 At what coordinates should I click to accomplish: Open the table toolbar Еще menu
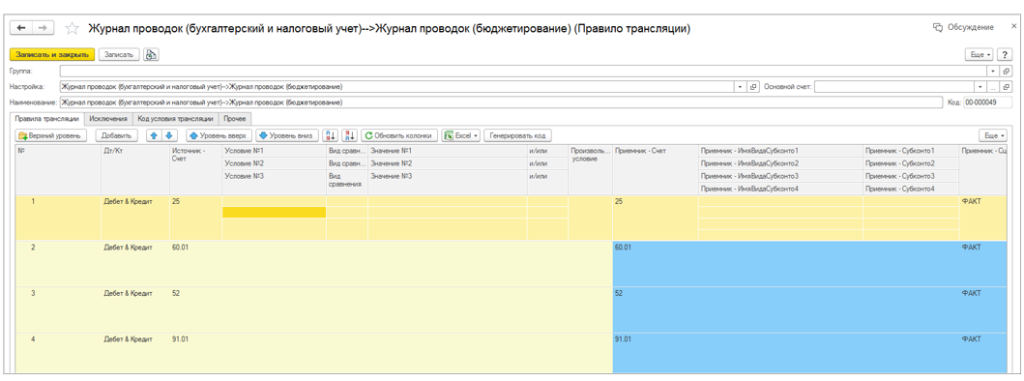(x=993, y=135)
